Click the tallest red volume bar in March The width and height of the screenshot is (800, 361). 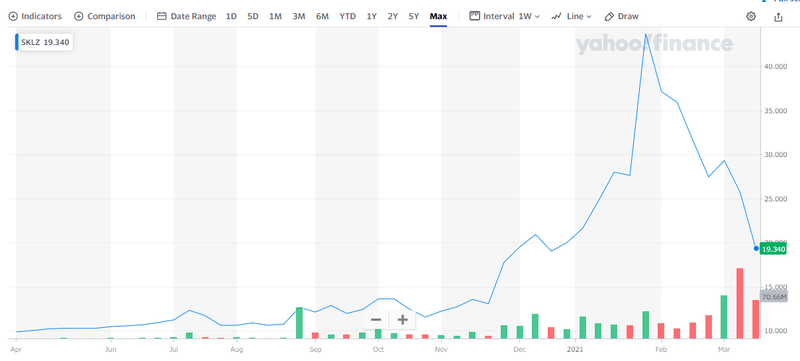(740, 303)
